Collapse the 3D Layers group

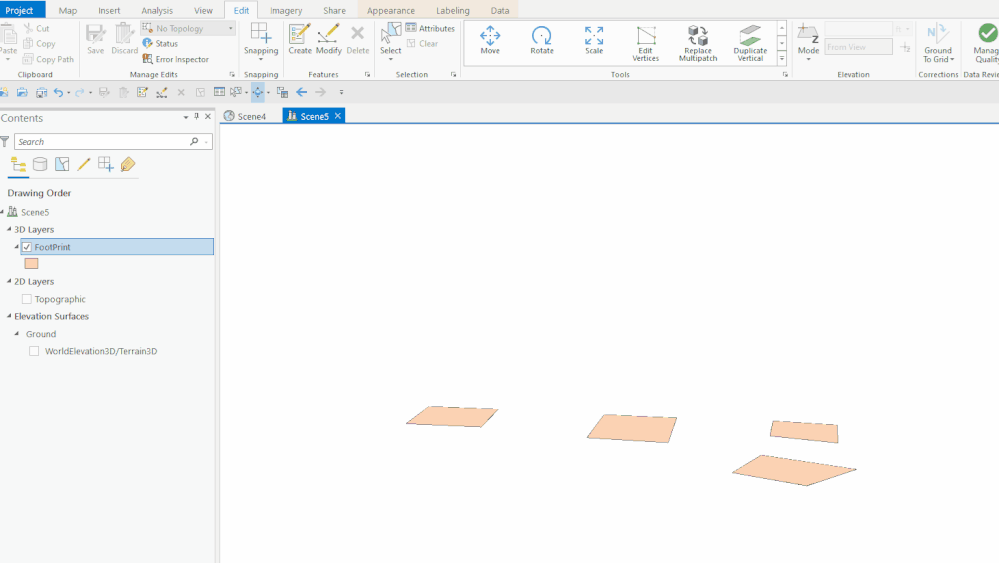point(10,229)
